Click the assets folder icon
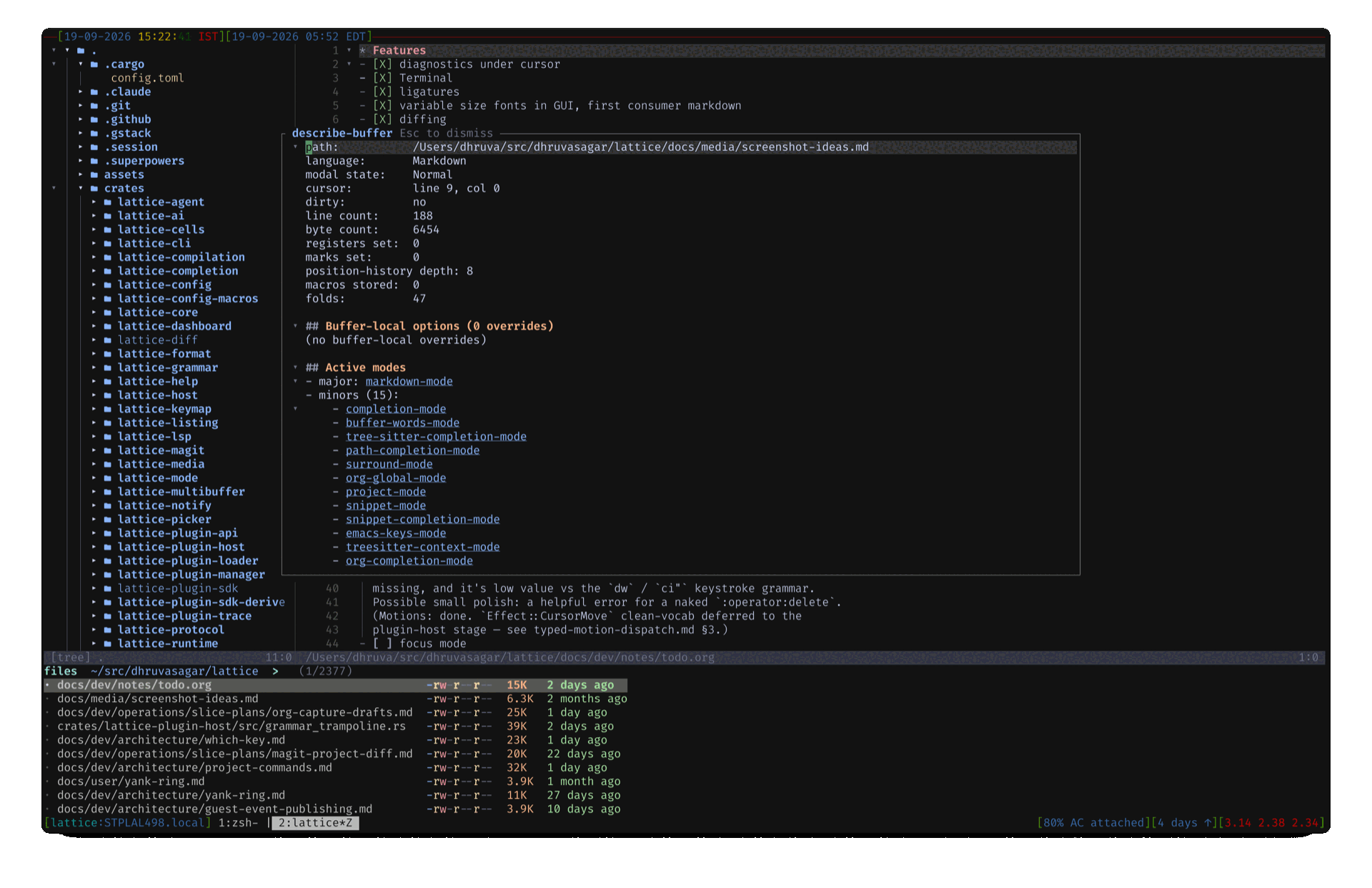The height and width of the screenshot is (888, 1372). tap(94, 174)
